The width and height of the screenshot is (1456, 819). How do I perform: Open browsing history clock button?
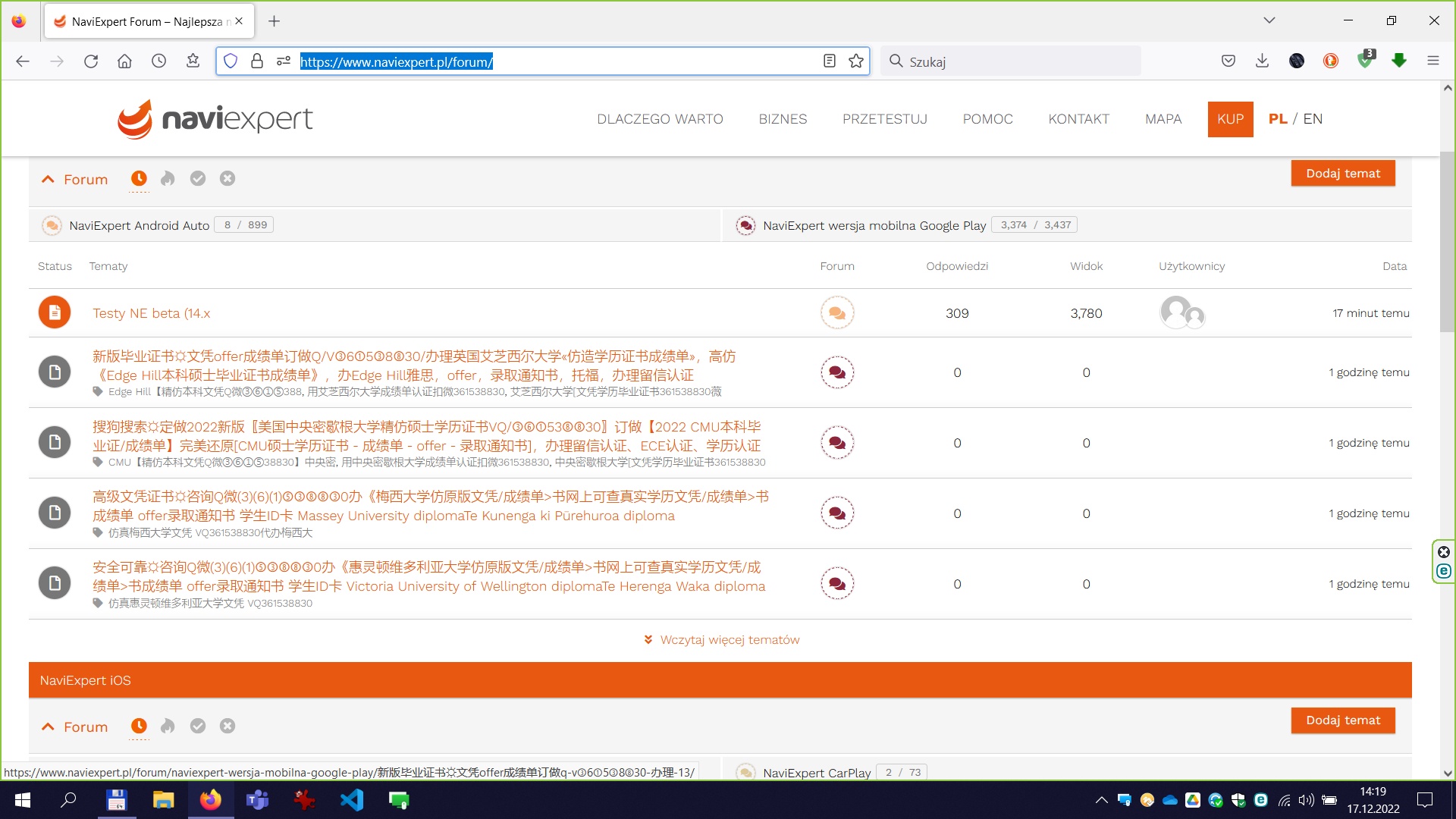pyautogui.click(x=158, y=61)
